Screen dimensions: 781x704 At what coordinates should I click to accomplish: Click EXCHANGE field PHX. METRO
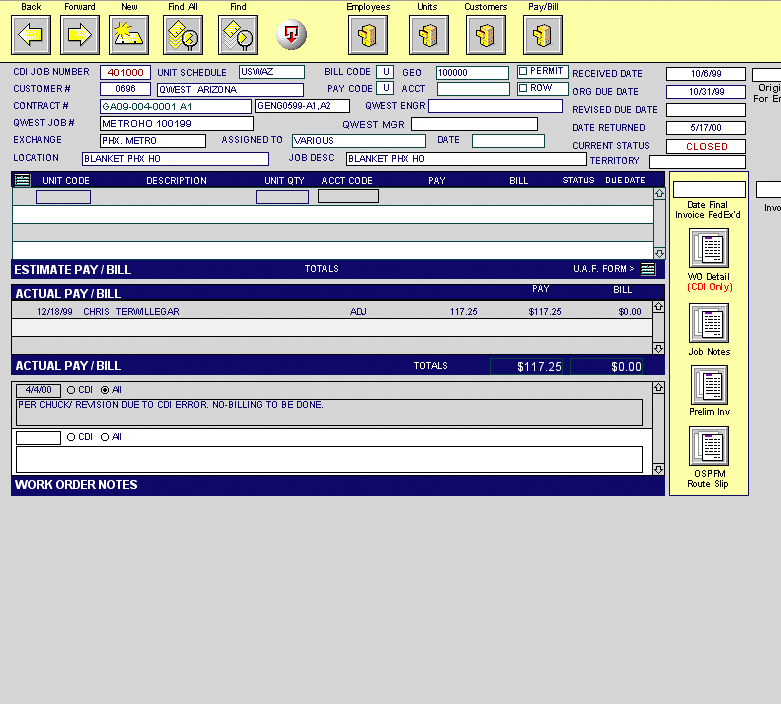[x=153, y=141]
